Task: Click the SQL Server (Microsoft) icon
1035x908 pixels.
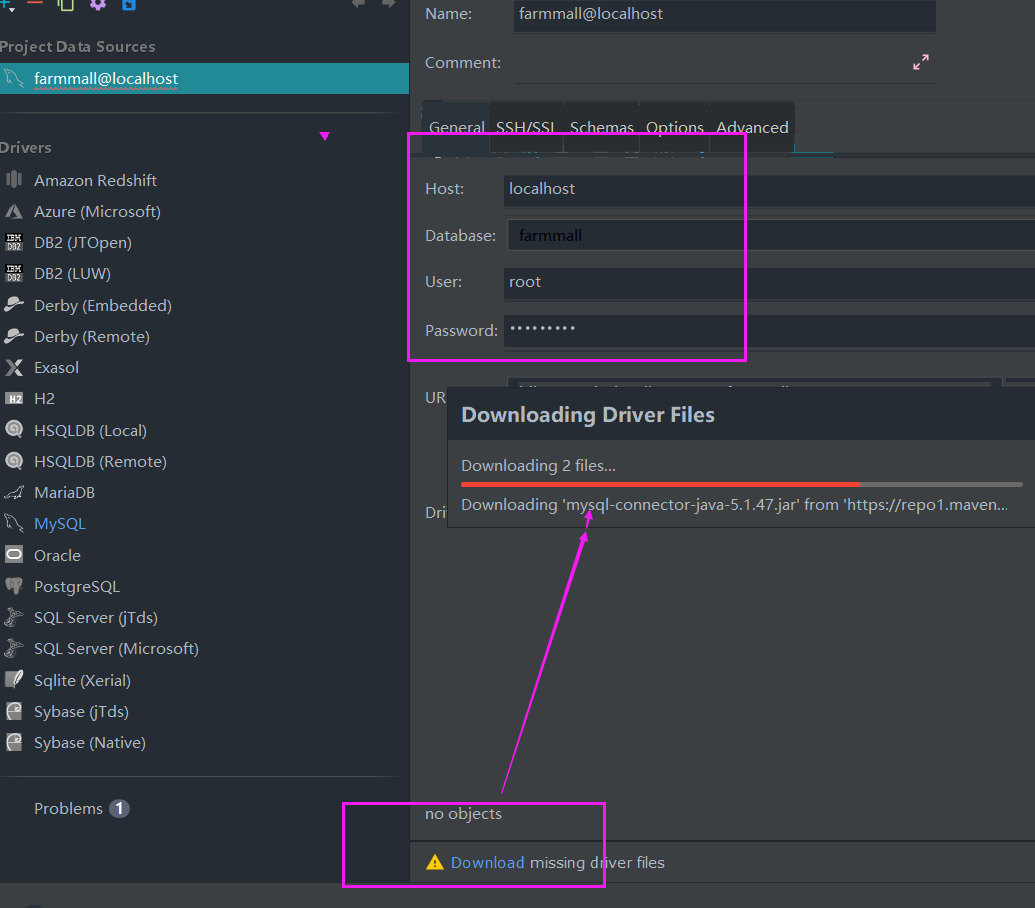Action: tap(14, 648)
